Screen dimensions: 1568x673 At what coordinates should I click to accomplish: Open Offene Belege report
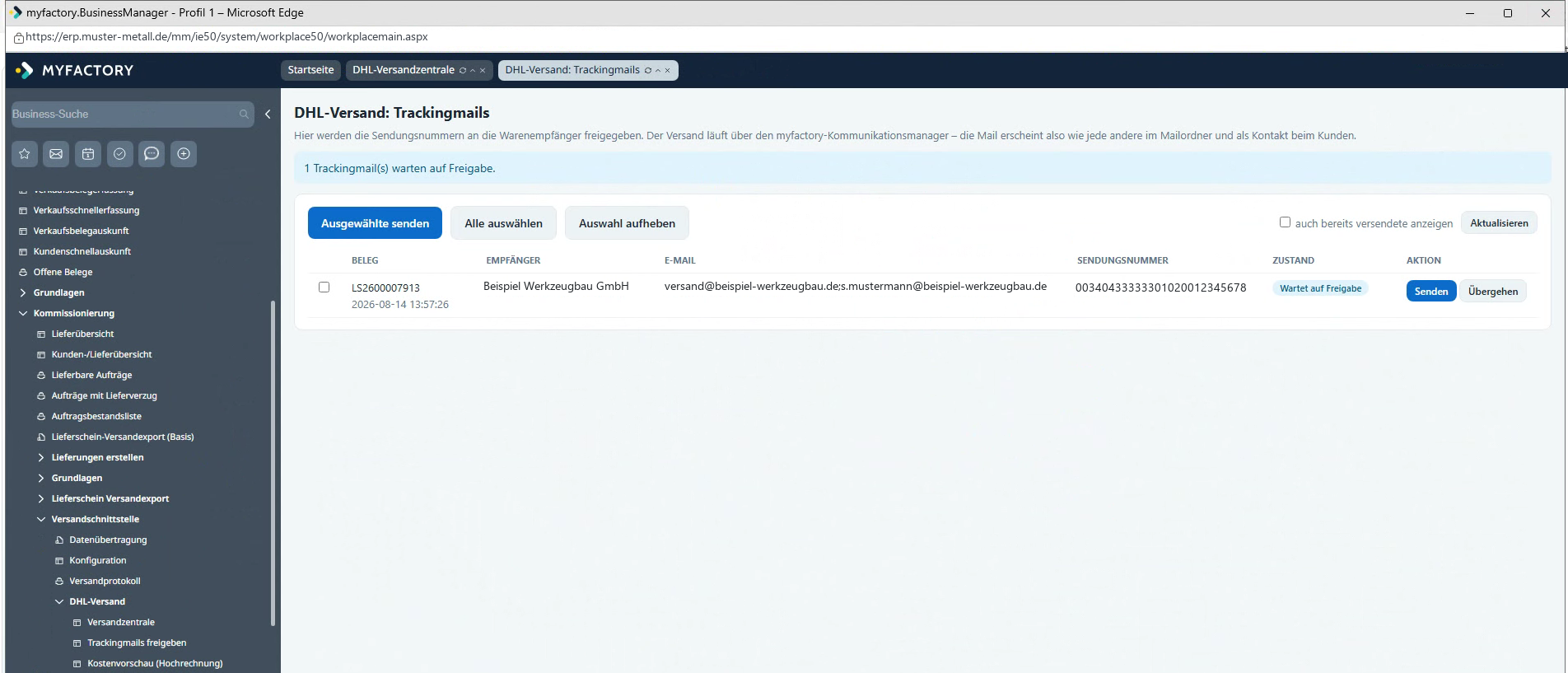(63, 272)
